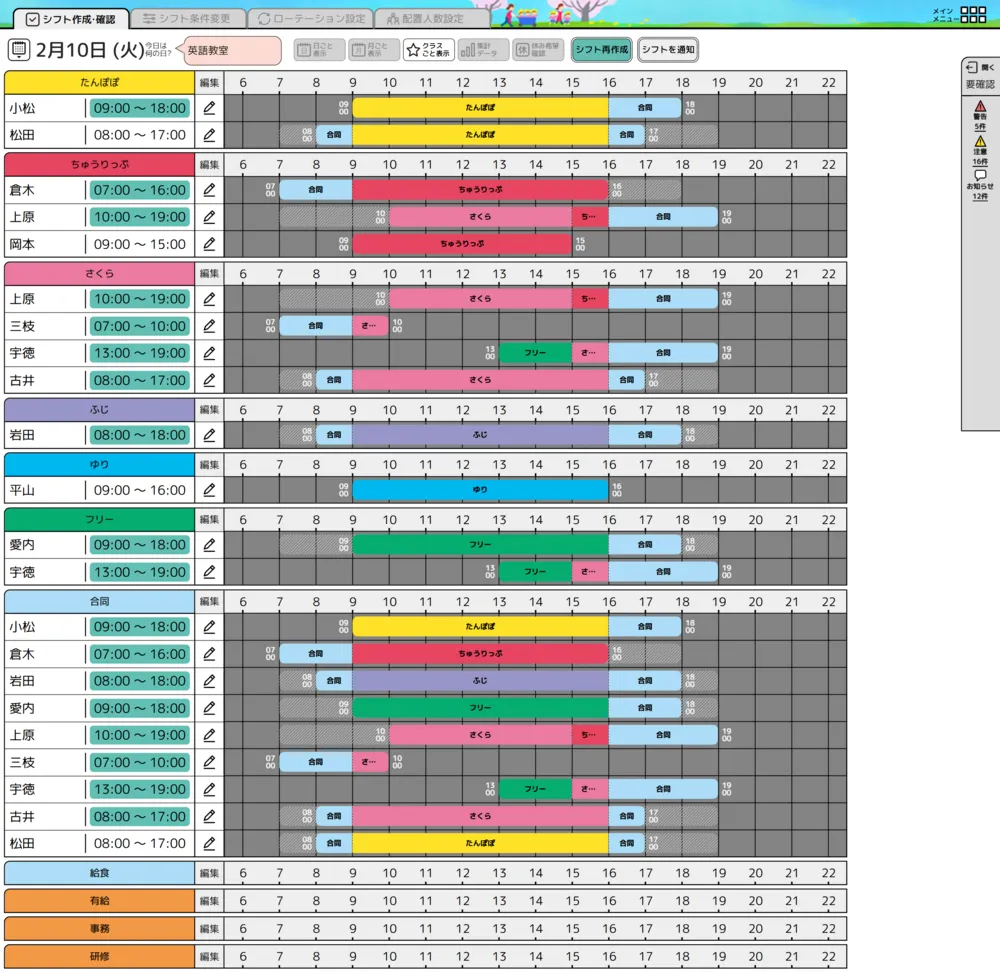Edit 愛内's shift in the フリー section

coord(209,545)
